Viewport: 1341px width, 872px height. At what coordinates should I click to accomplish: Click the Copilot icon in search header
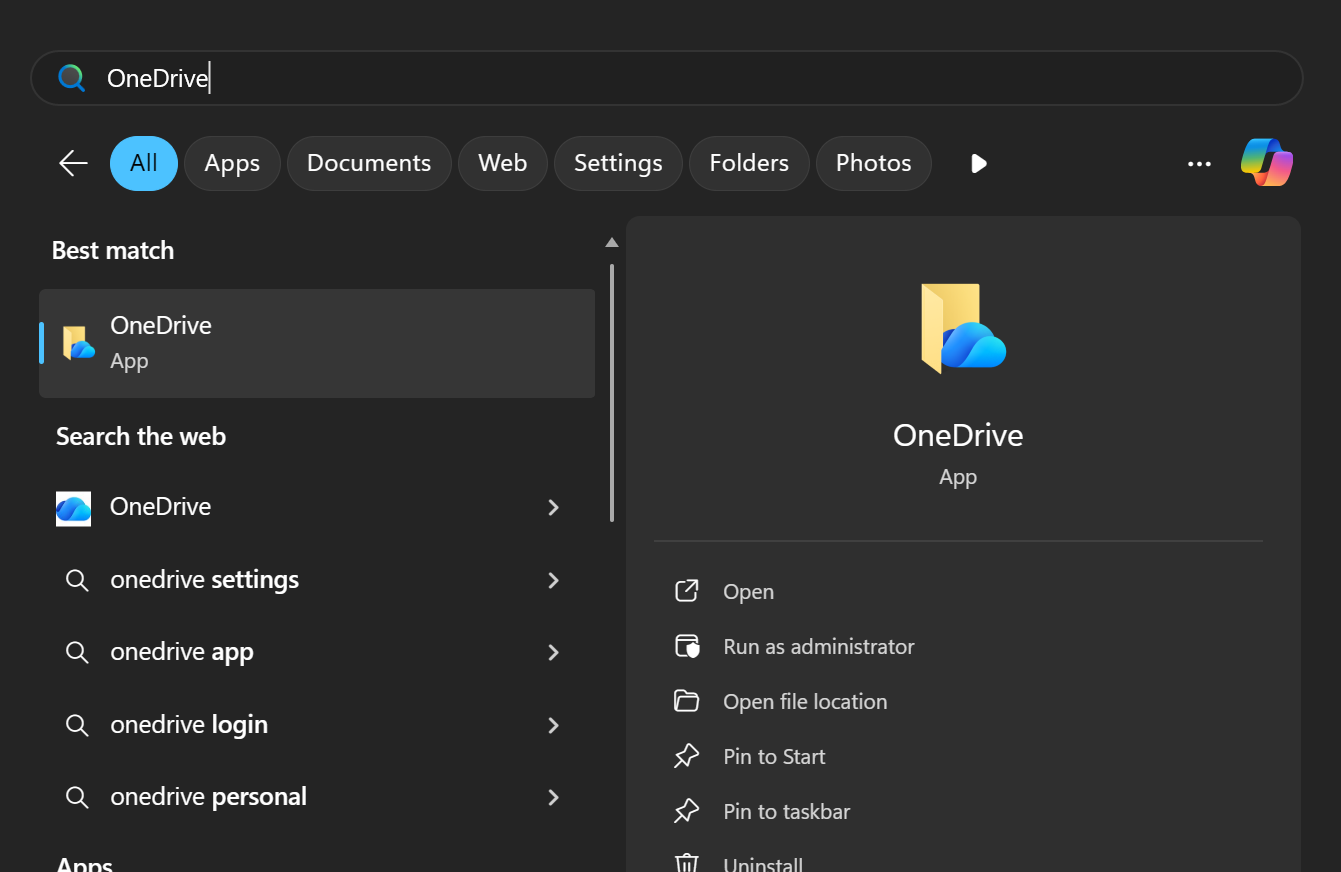(x=1266, y=163)
